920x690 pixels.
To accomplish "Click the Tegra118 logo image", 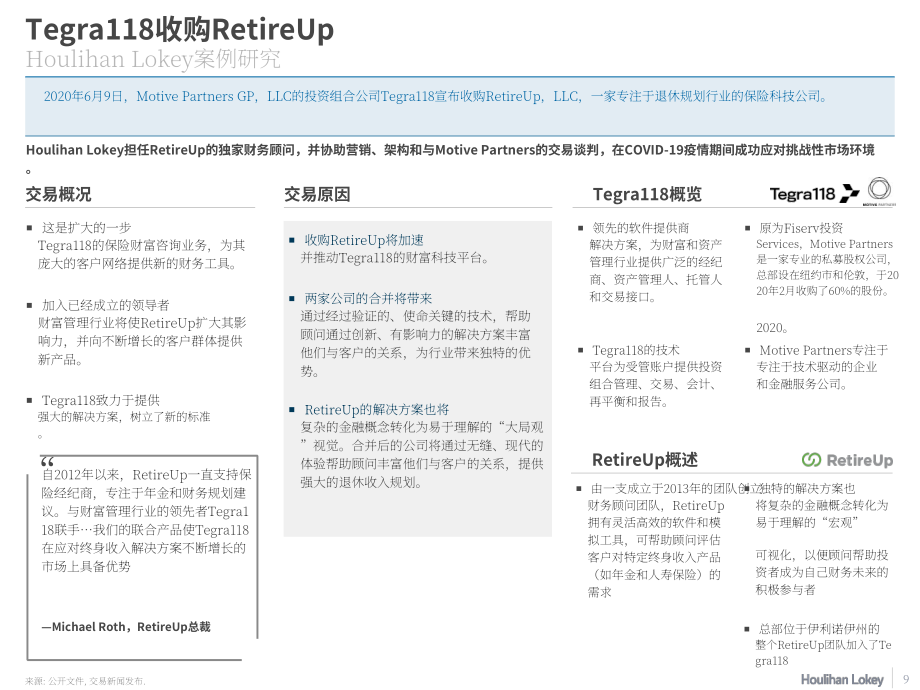I will (814, 194).
